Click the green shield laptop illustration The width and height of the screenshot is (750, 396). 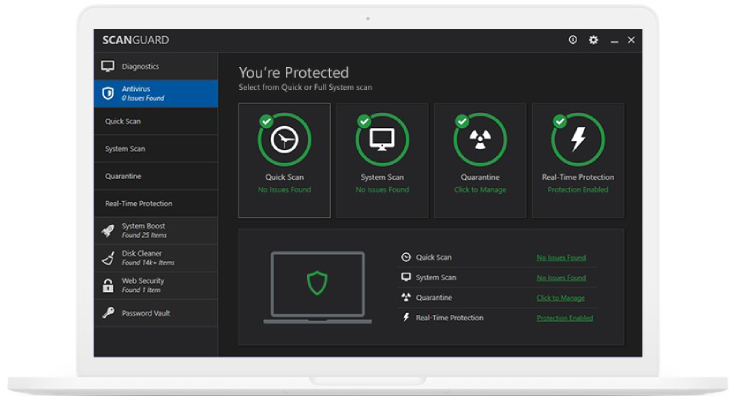pos(317,287)
